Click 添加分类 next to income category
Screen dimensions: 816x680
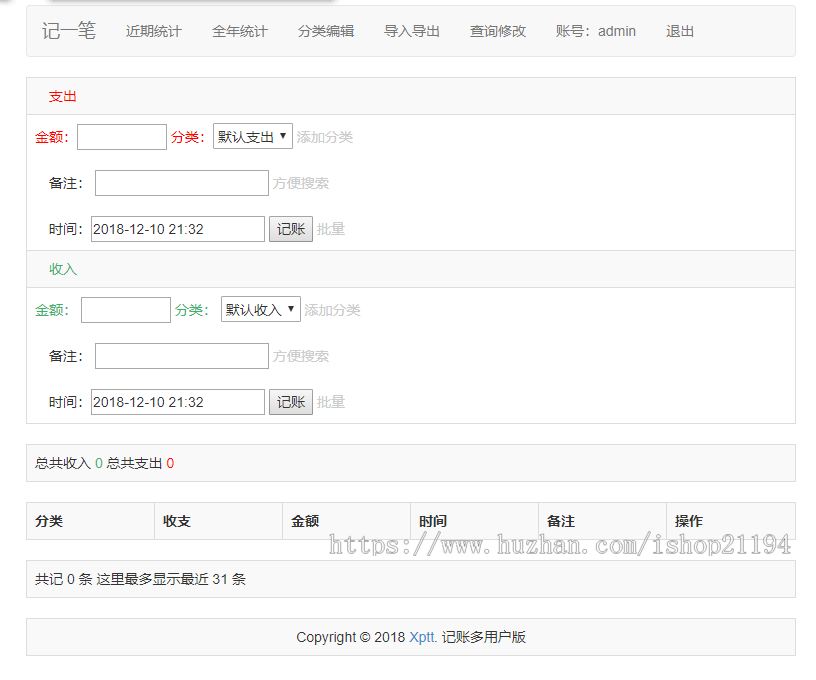[x=335, y=310]
